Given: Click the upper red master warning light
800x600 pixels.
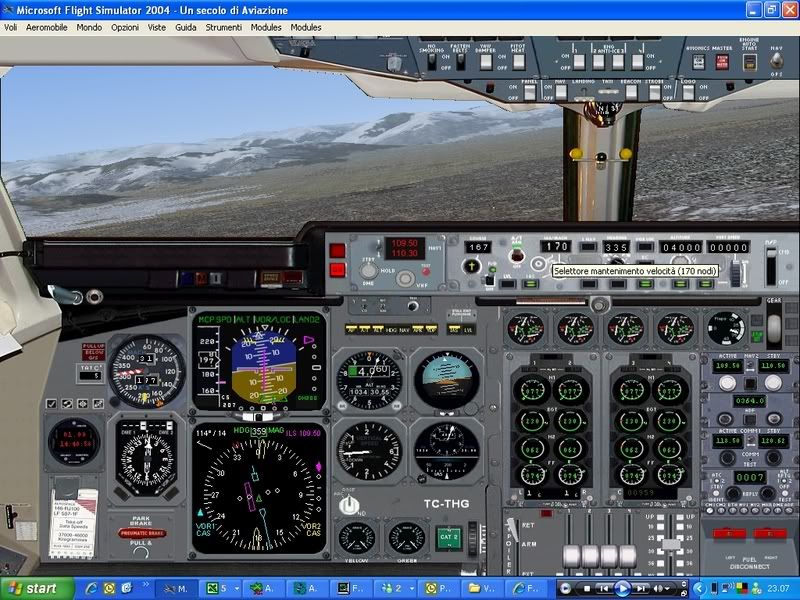Looking at the screenshot, I should coord(337,251).
